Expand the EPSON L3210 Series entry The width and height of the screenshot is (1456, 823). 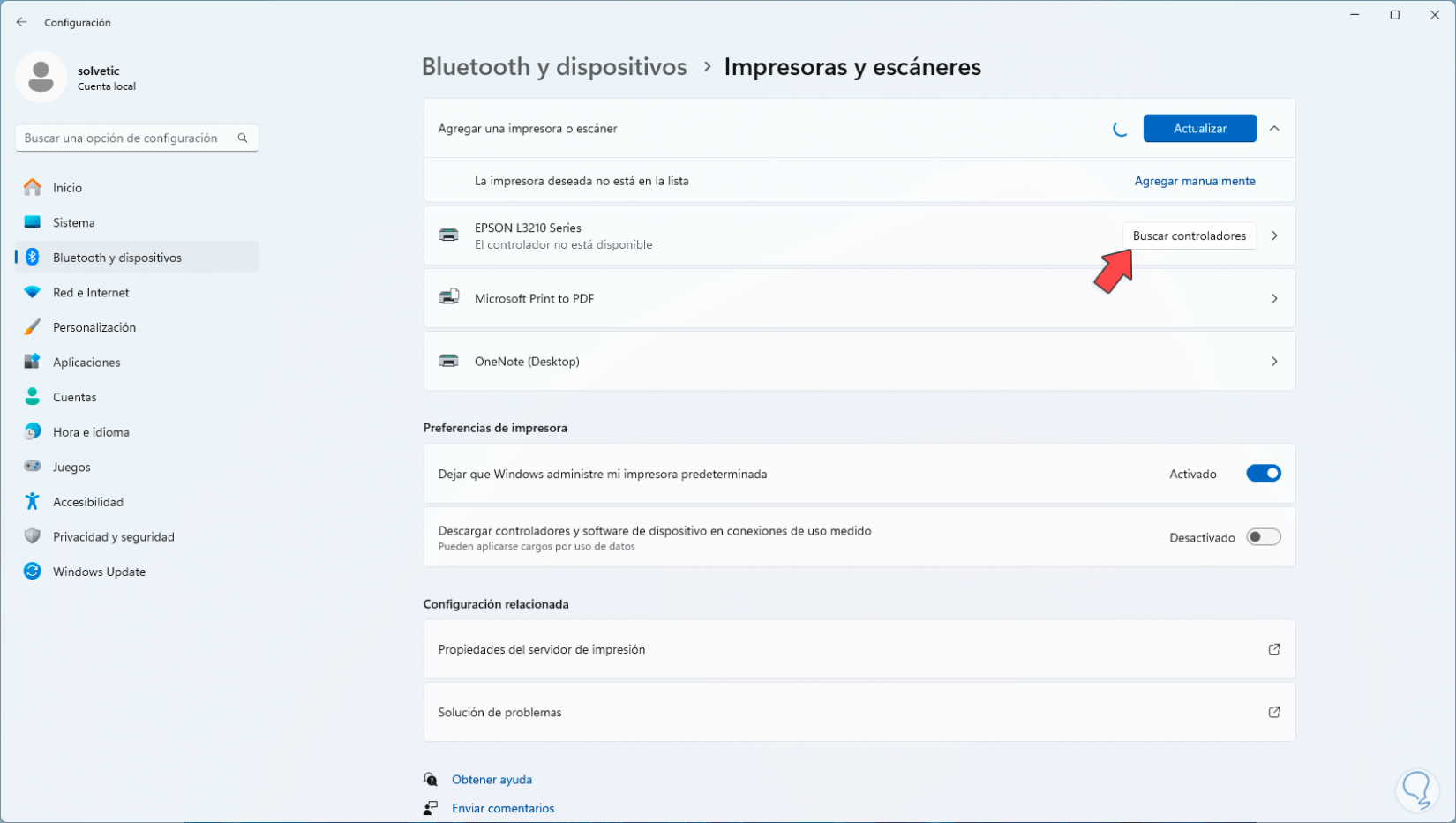pos(1274,235)
